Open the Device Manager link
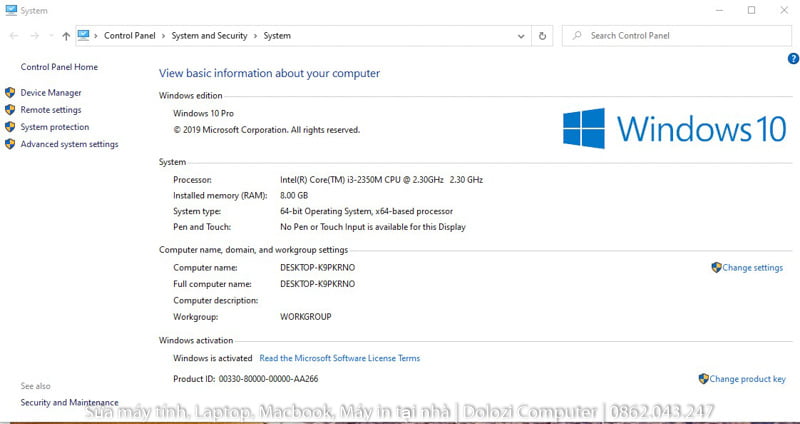Viewport: 800px width, 424px height. coord(51,92)
